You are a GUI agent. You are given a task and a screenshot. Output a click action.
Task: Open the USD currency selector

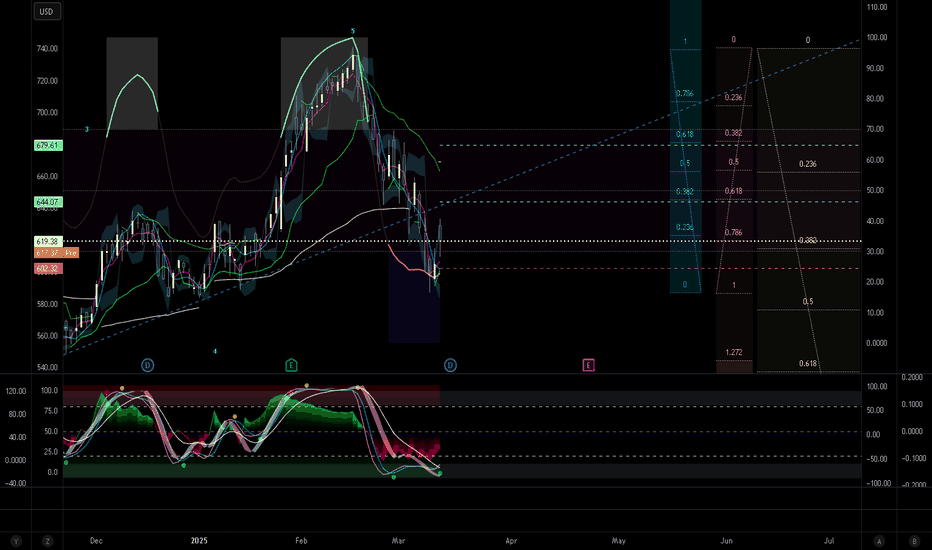[46, 11]
